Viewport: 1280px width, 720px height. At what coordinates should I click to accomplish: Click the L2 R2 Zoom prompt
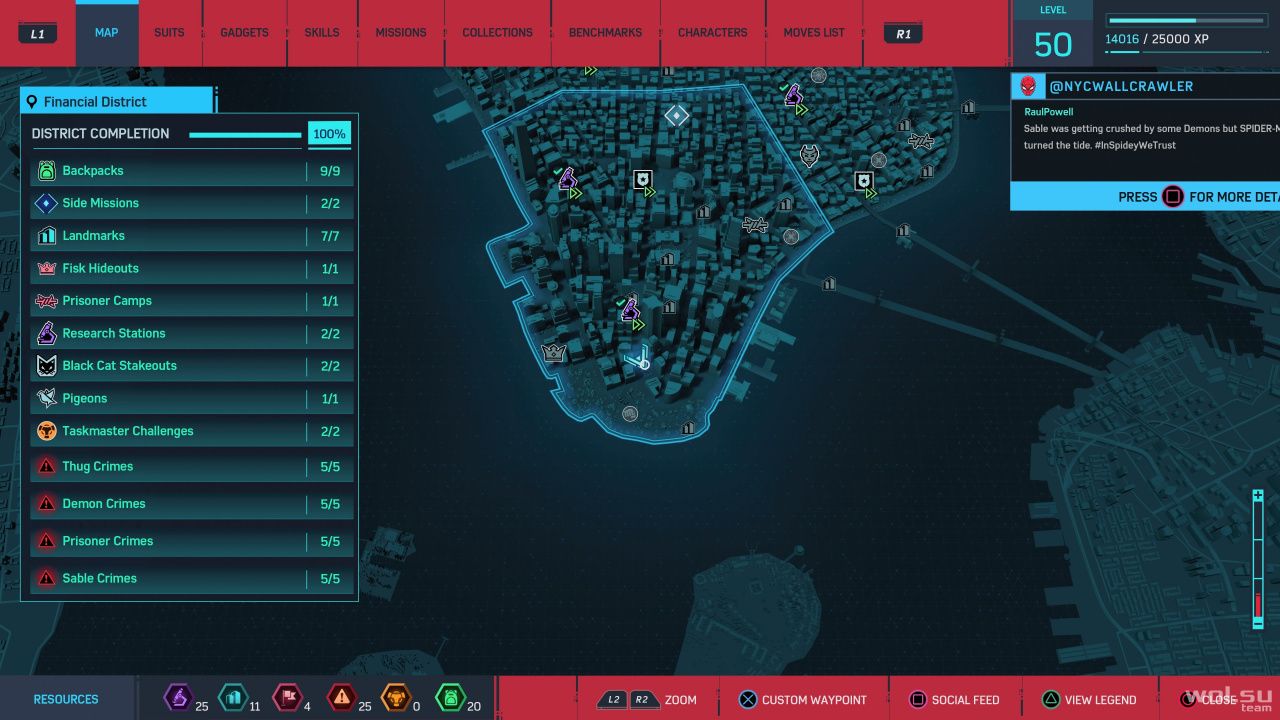[647, 700]
